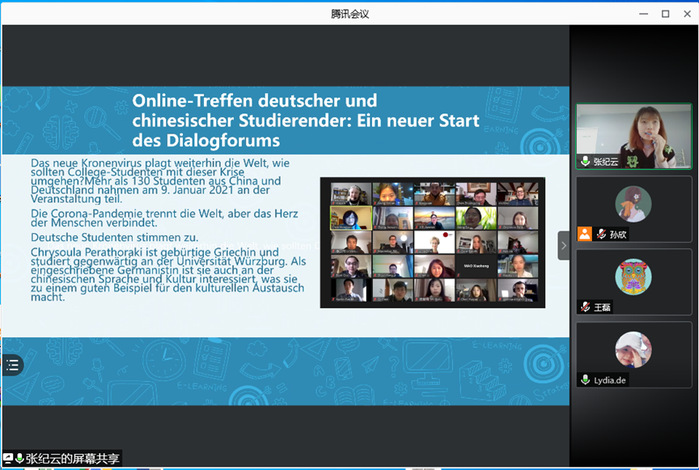Click 王磊's muted microphone icon

pos(586,307)
